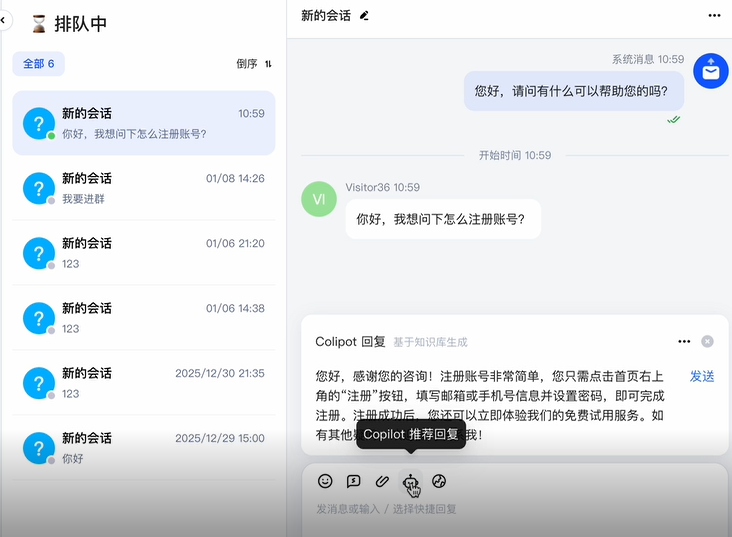Open Copilot reply panel more options
The height and width of the screenshot is (537, 732).
coord(684,341)
